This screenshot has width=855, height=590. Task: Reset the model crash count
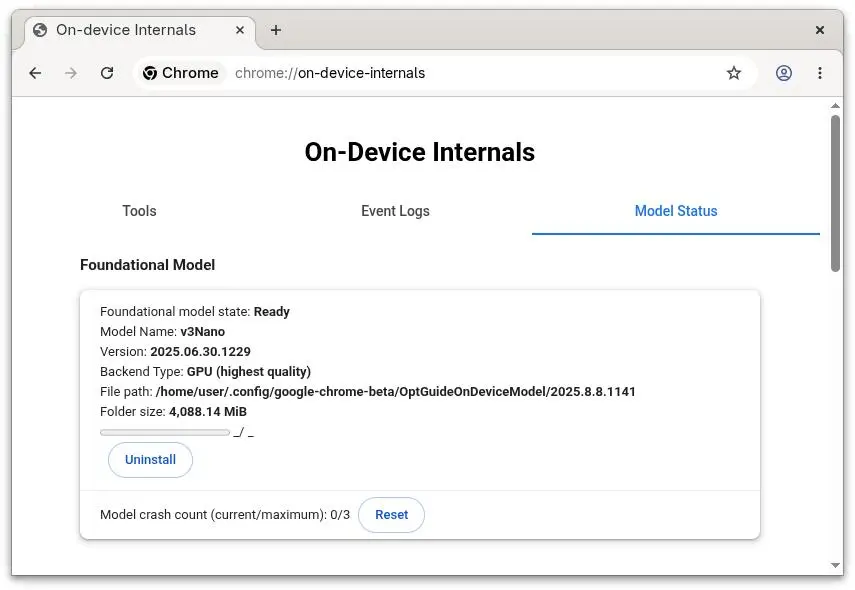[392, 515]
